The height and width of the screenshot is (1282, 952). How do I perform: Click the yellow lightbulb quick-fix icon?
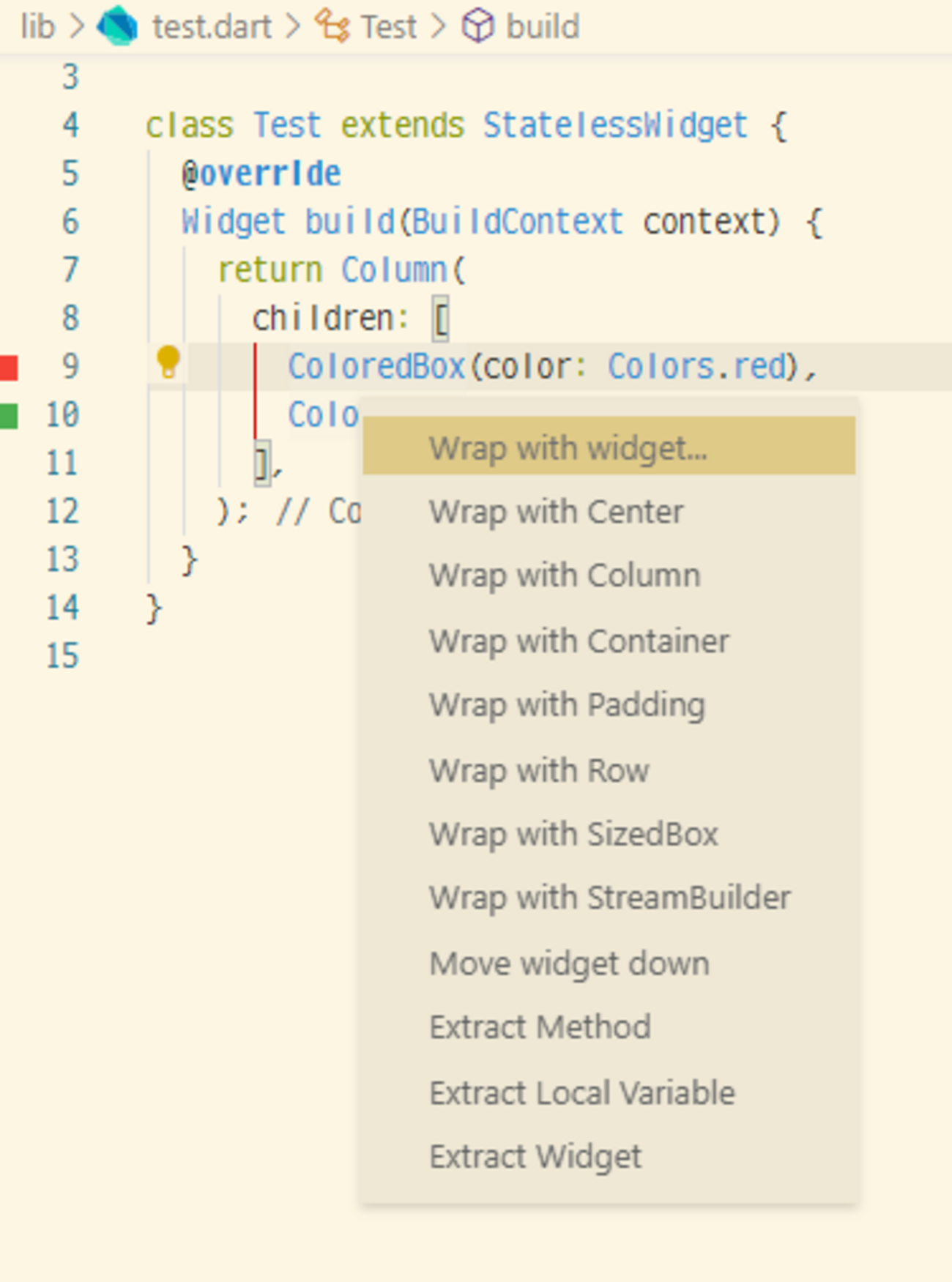coord(168,362)
